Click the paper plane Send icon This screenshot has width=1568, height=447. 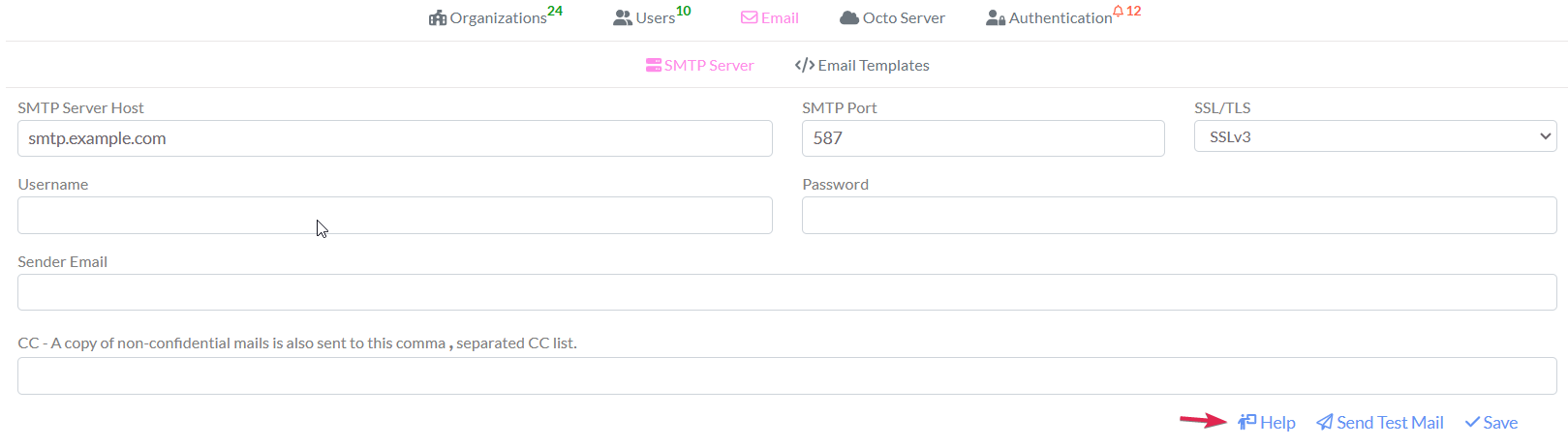click(x=1325, y=423)
